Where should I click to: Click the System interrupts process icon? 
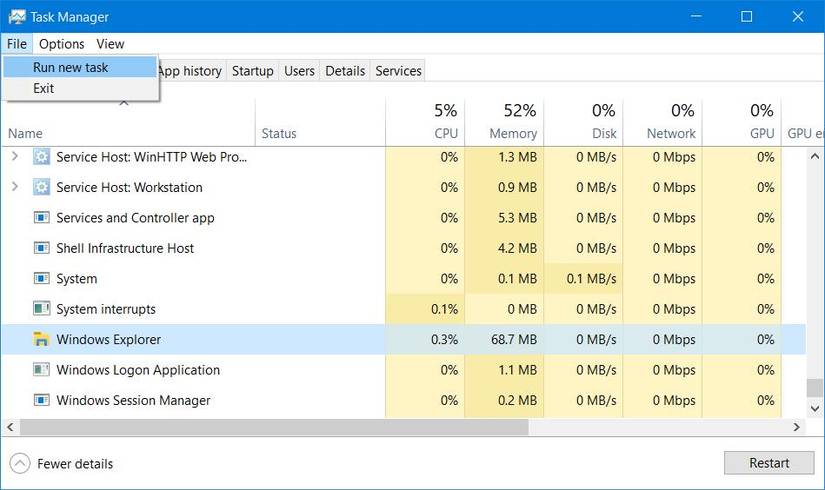click(x=42, y=308)
